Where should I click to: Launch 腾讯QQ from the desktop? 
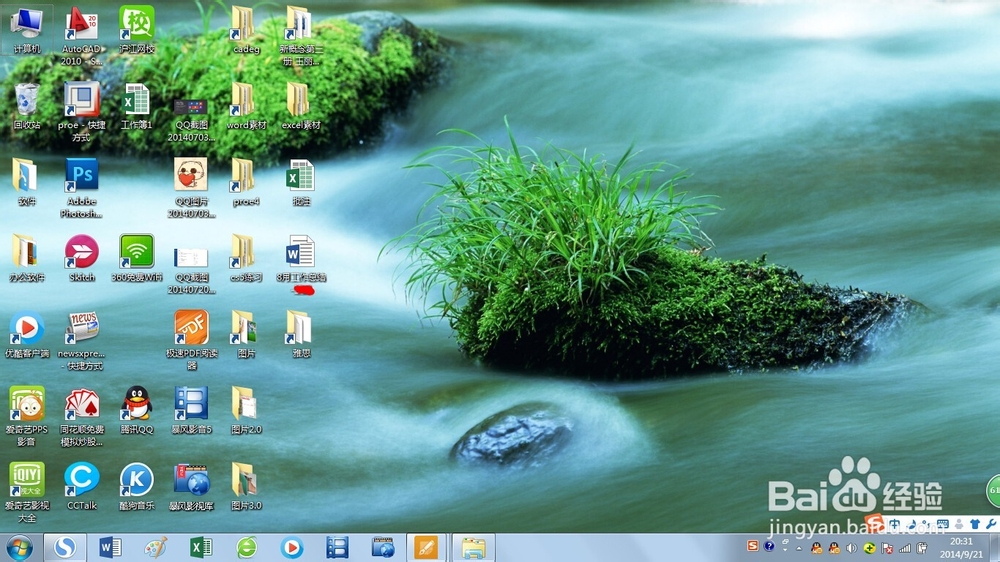click(136, 410)
